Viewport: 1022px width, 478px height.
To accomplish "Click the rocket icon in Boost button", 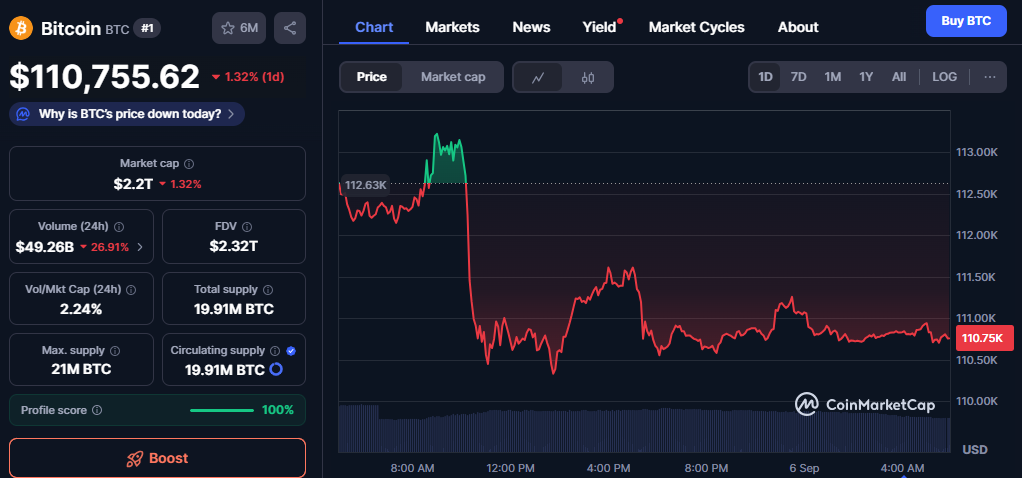I will (134, 458).
